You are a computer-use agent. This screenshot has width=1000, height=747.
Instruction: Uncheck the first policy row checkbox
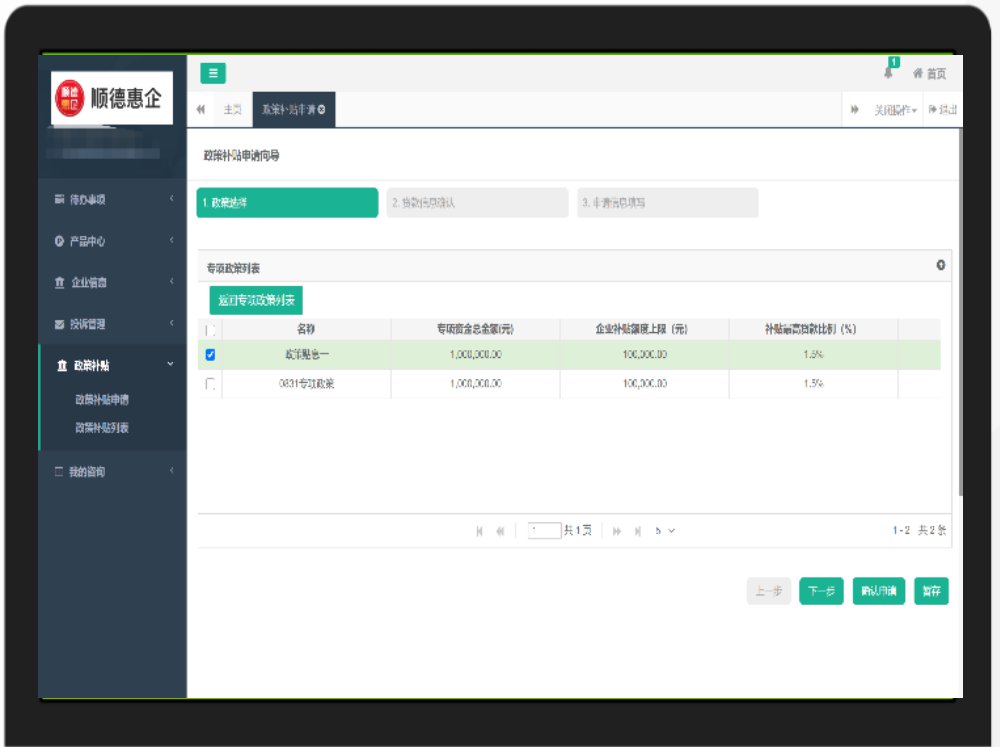pos(210,355)
